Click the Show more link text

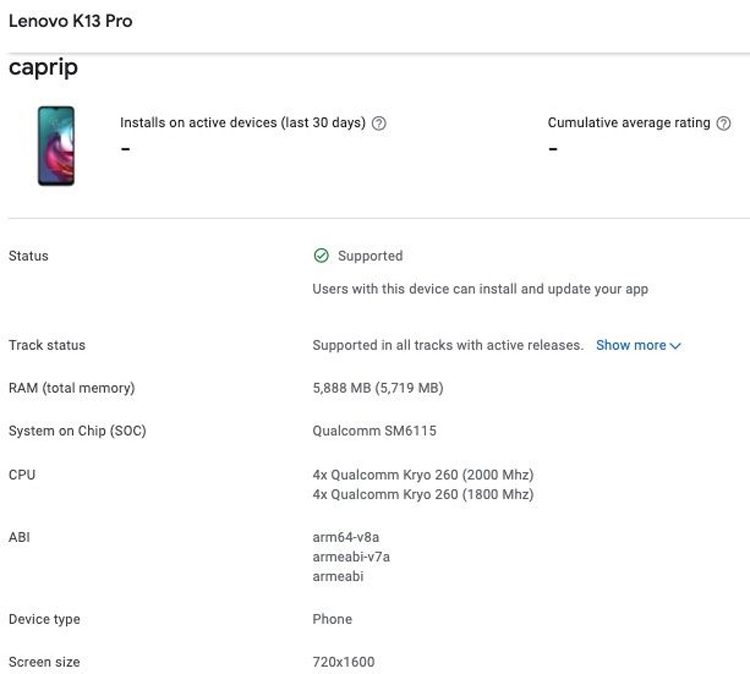[630, 345]
